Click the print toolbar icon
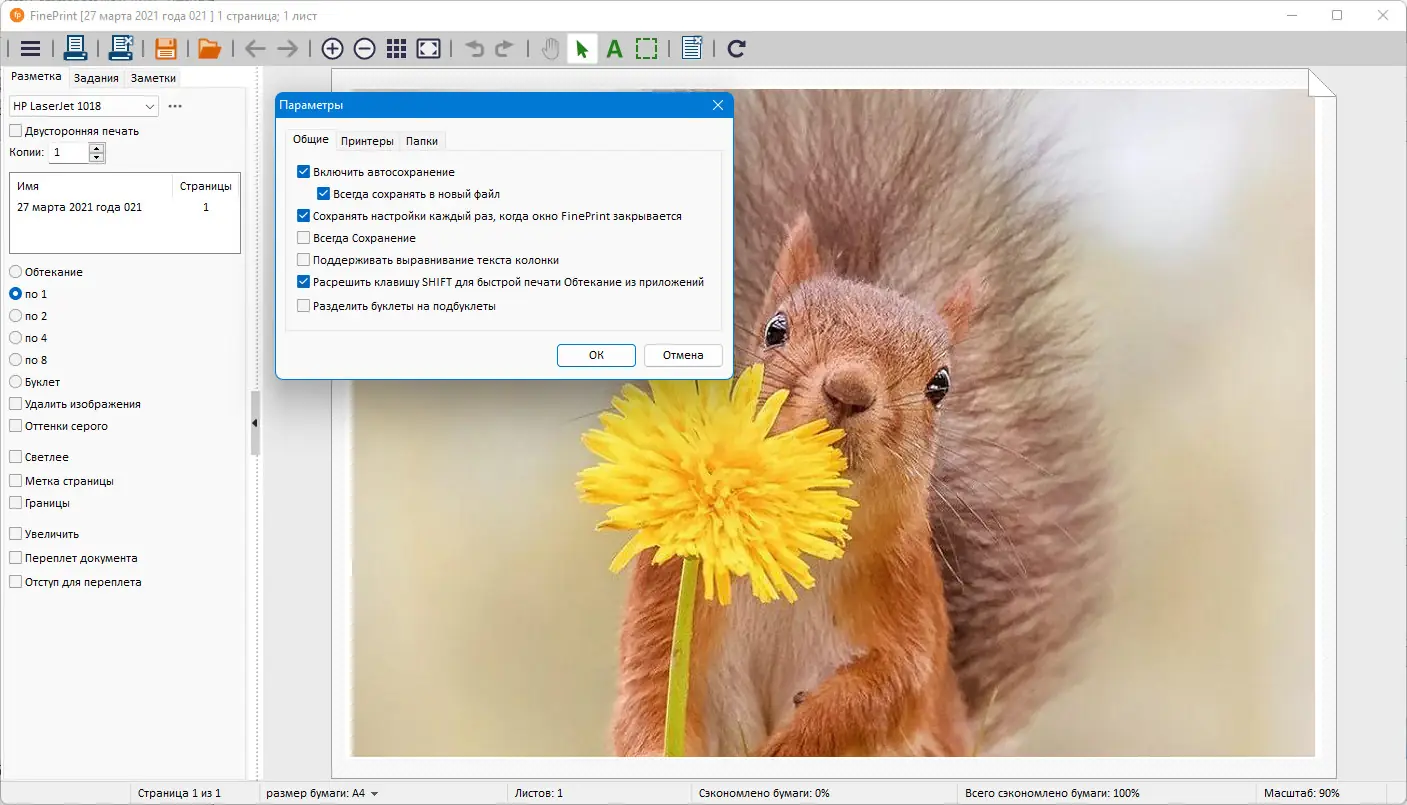 (x=76, y=48)
